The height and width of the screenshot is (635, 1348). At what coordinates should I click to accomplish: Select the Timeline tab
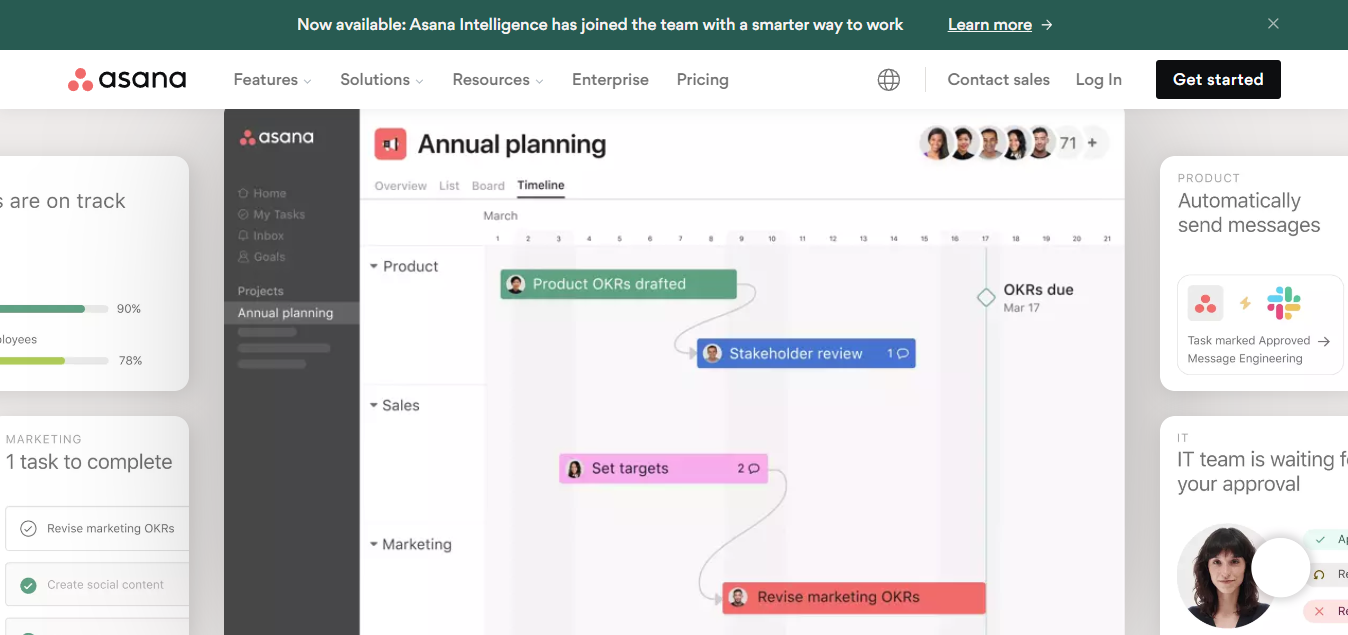click(541, 185)
